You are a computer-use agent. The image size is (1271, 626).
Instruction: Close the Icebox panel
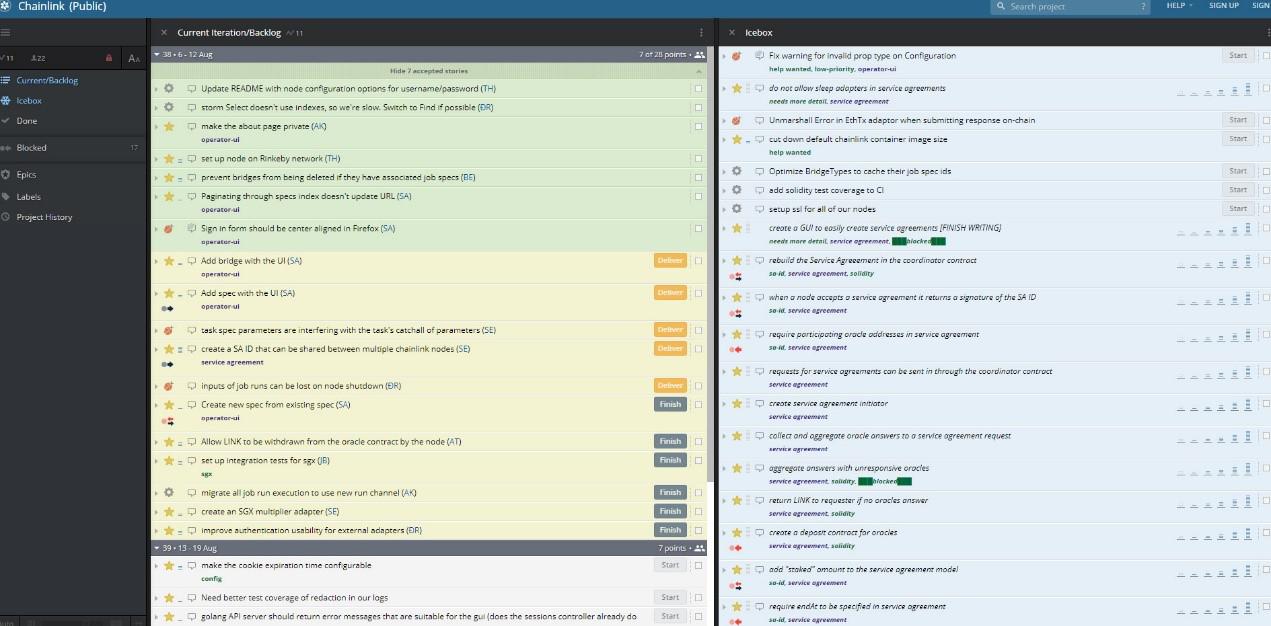[732, 33]
